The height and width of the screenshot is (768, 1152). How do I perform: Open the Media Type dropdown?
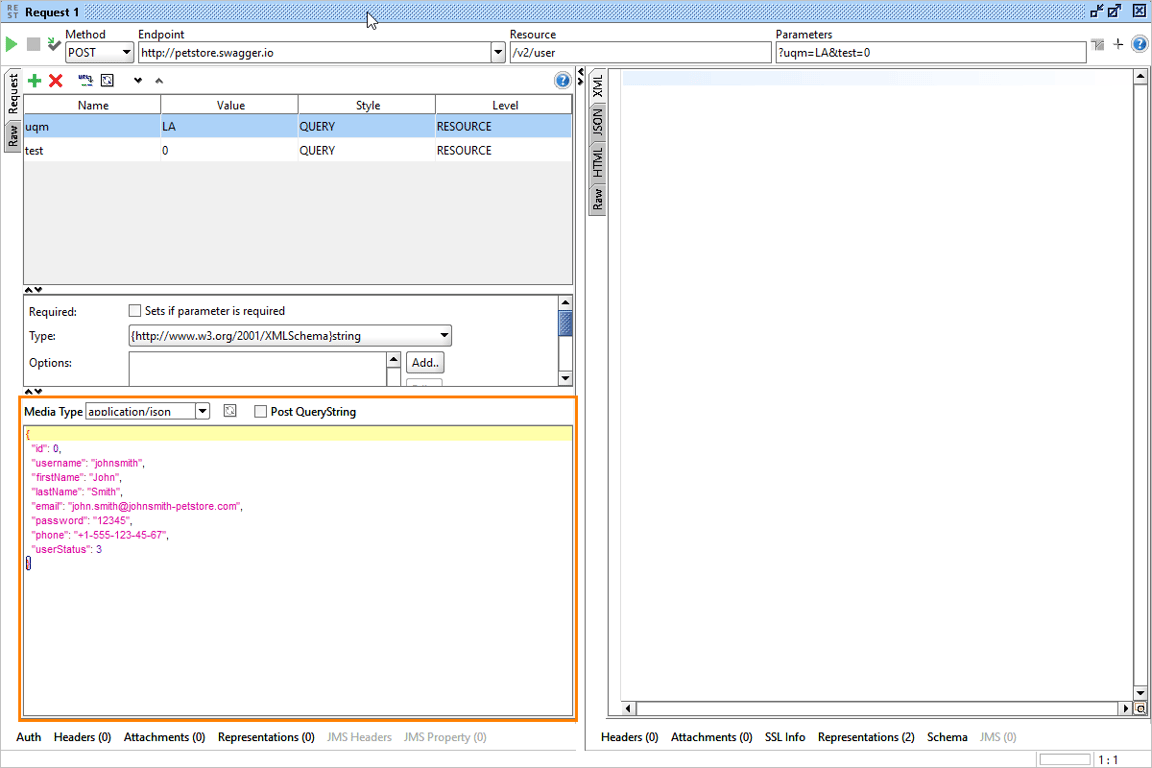[203, 412]
